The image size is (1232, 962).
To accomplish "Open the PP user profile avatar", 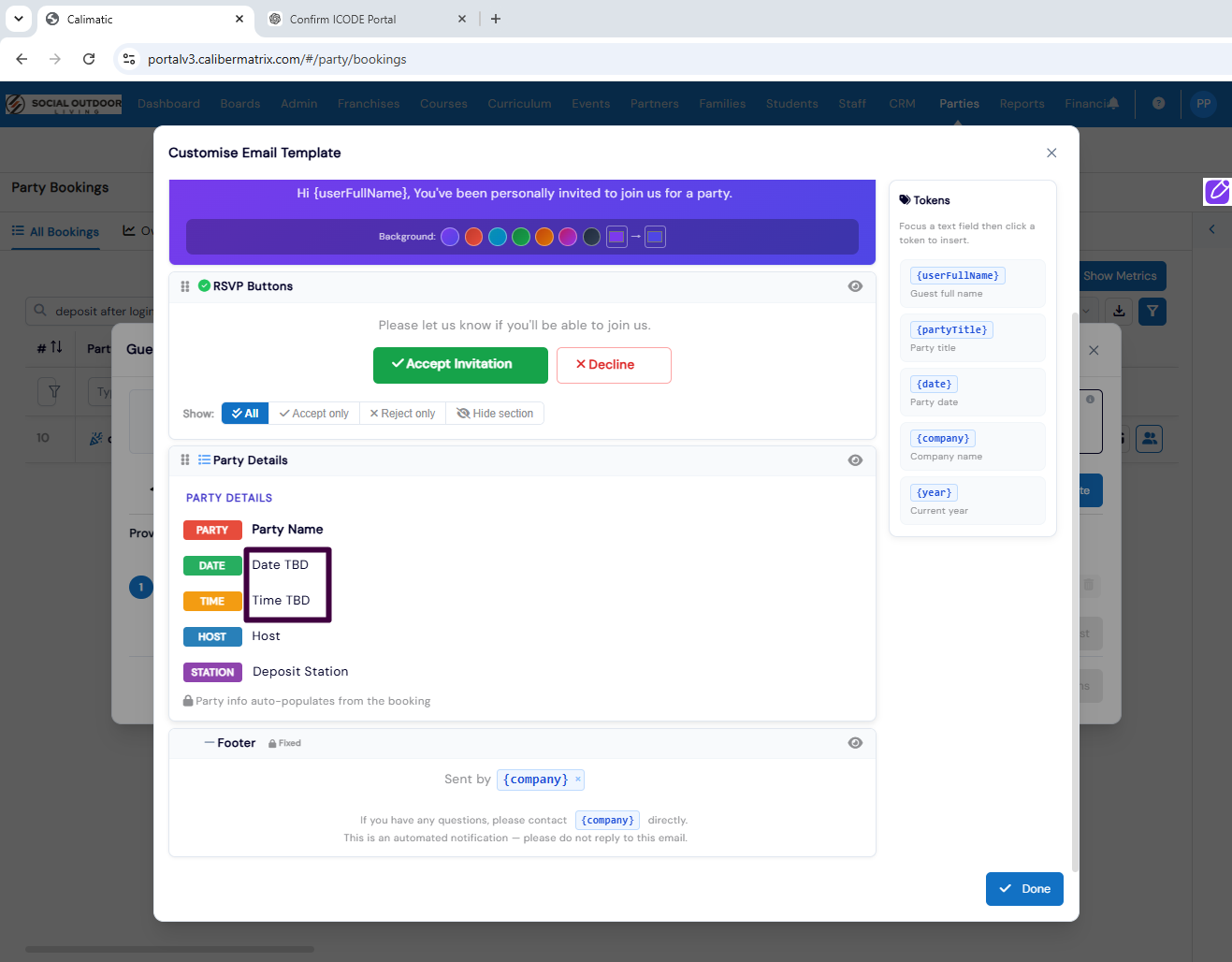I will point(1203,104).
